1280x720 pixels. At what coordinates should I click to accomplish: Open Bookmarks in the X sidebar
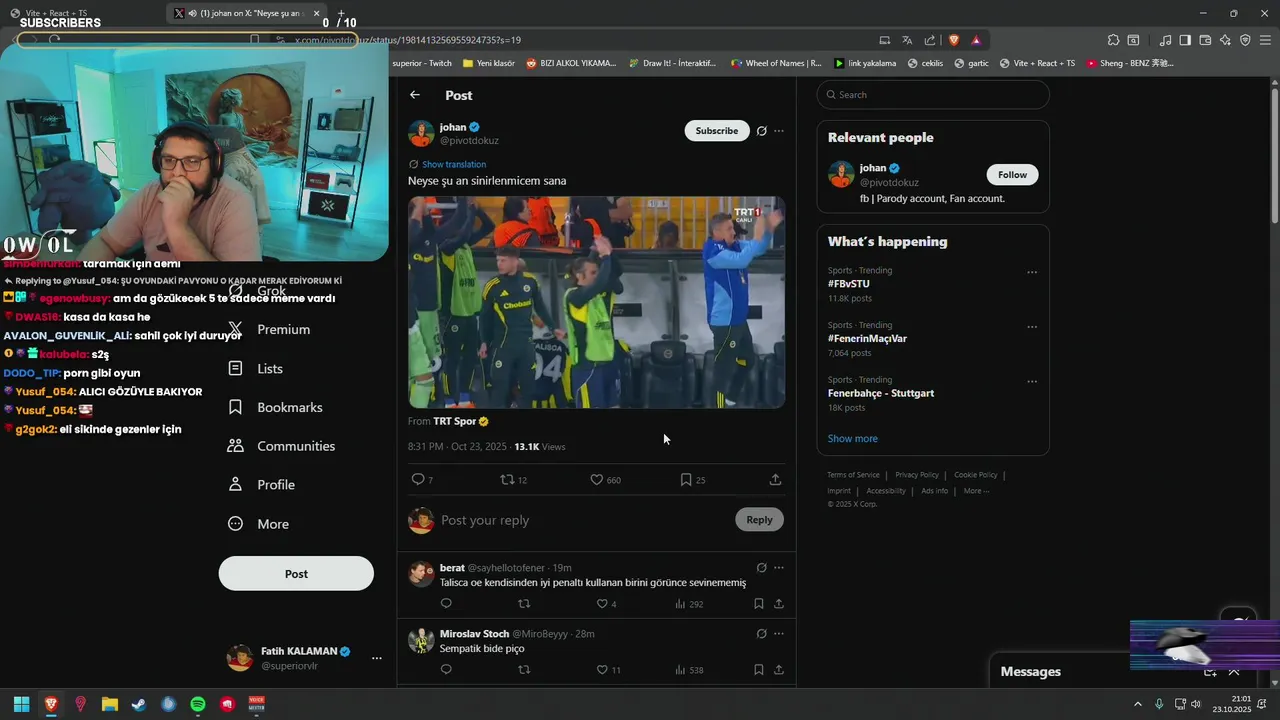tap(276, 408)
